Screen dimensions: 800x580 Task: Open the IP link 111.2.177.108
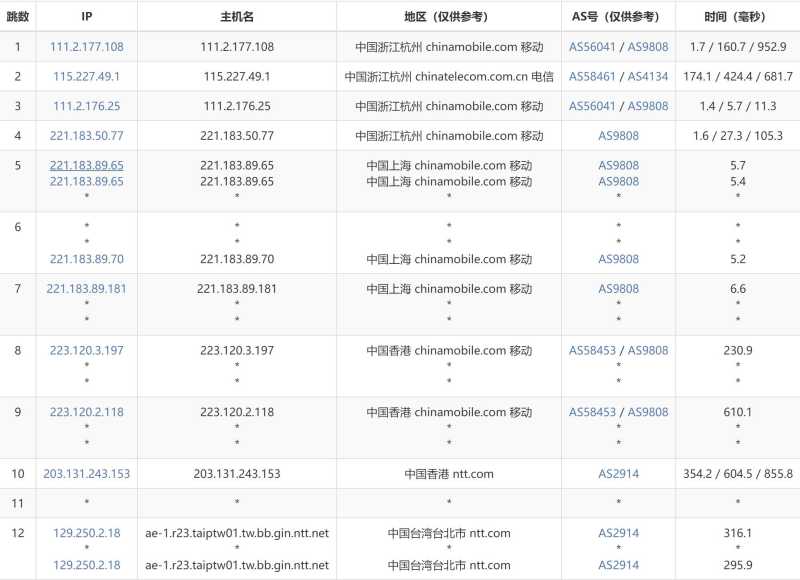[86, 46]
